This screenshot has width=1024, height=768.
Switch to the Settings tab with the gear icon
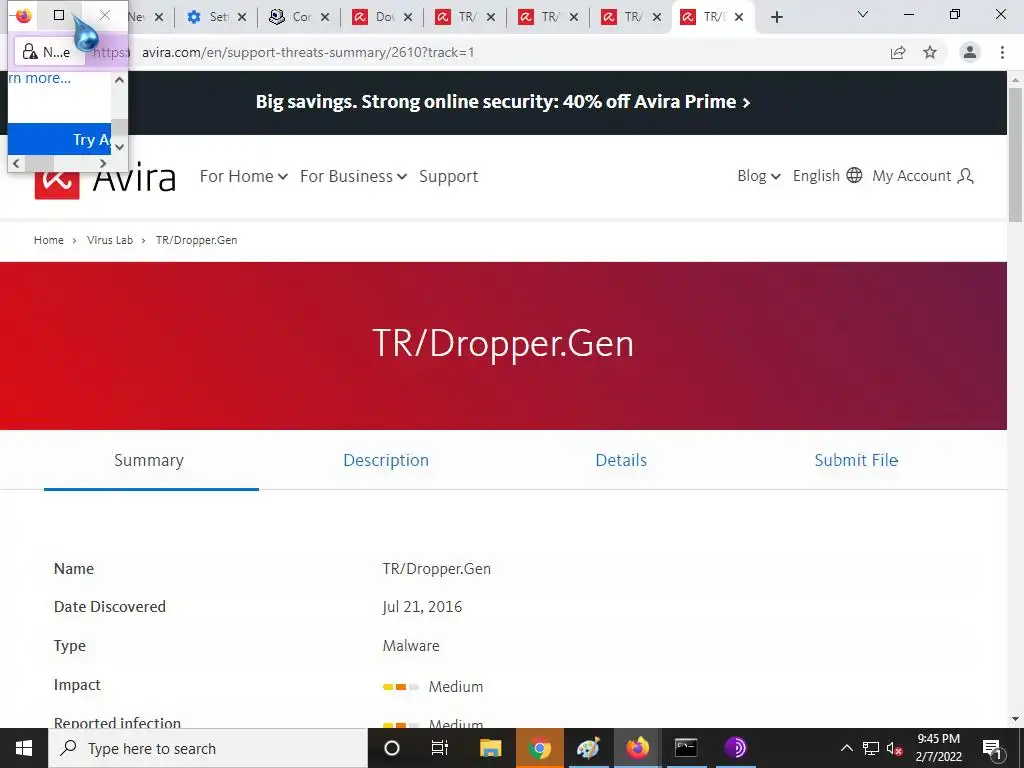pyautogui.click(x=208, y=18)
